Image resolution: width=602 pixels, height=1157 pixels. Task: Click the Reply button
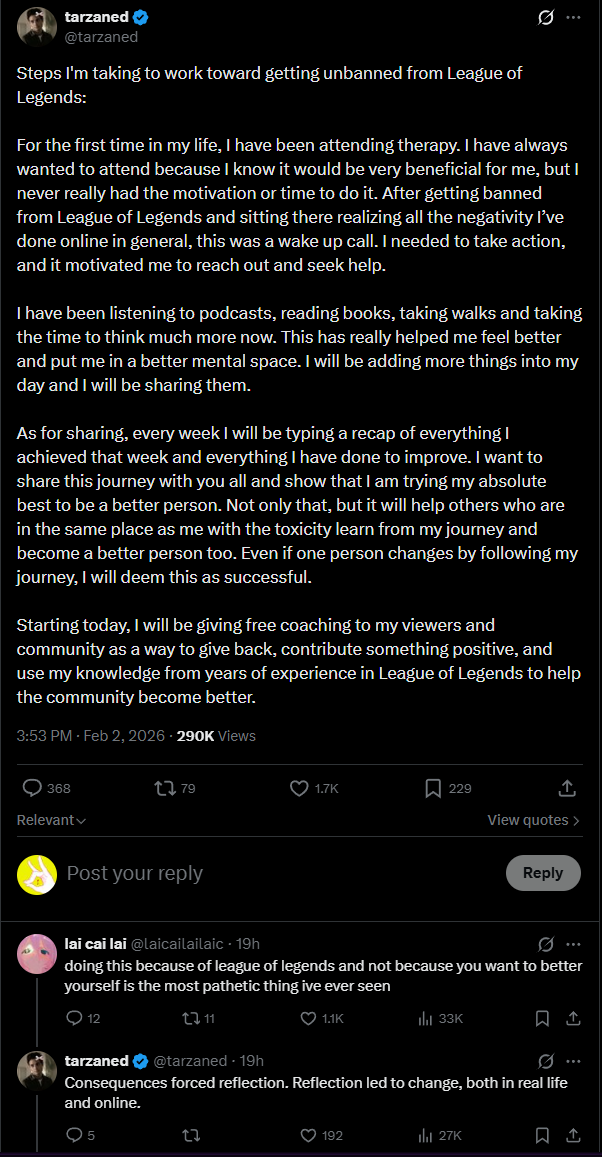pyautogui.click(x=543, y=873)
